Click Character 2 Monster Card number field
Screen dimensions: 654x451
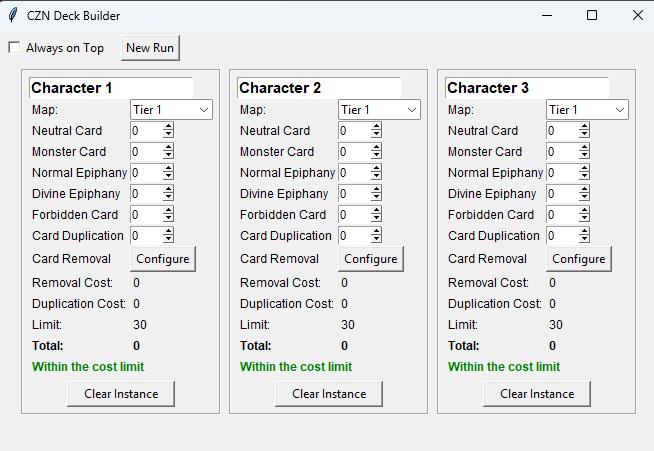(x=355, y=151)
